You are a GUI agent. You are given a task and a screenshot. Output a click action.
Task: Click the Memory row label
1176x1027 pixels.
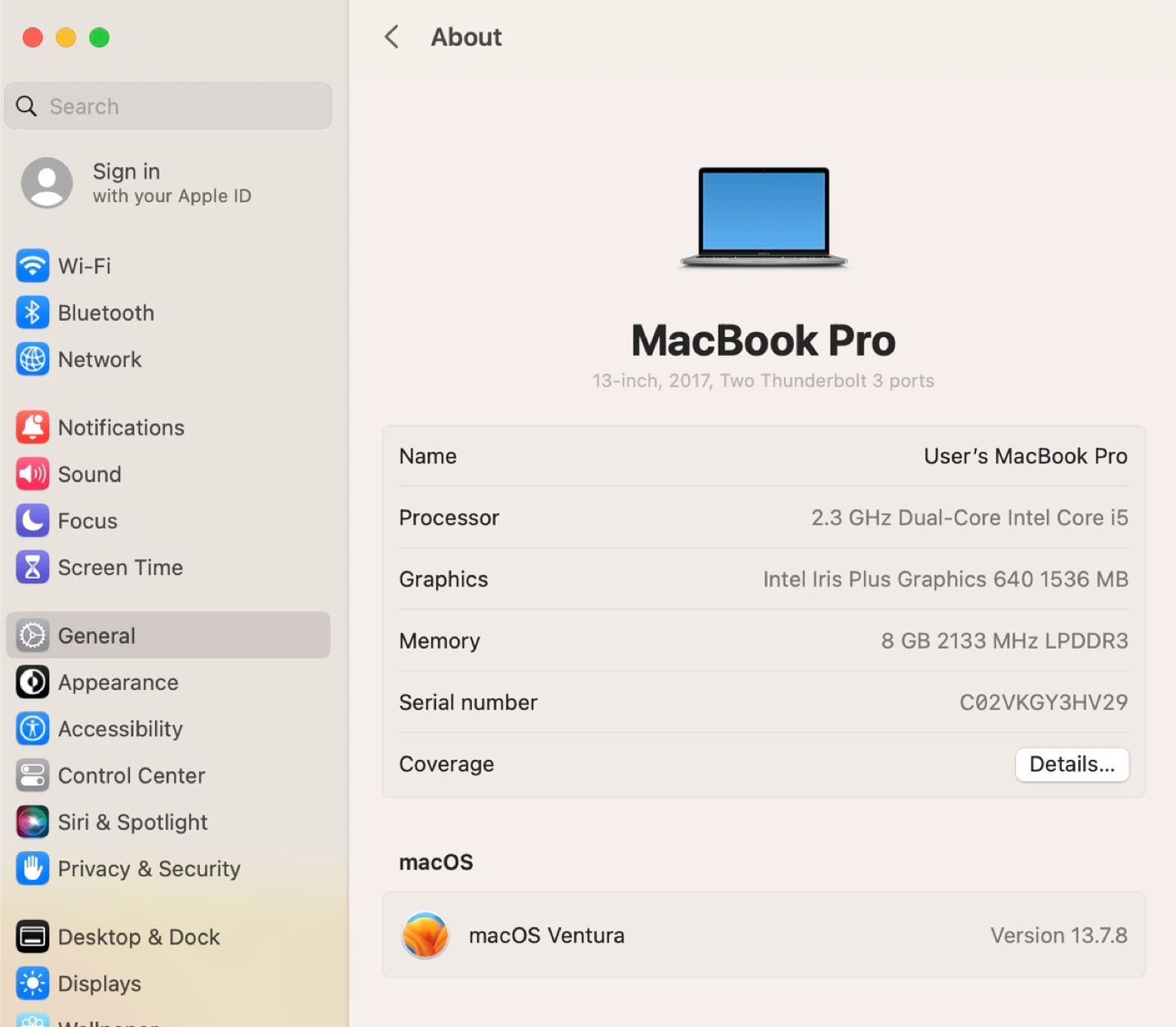(x=439, y=641)
